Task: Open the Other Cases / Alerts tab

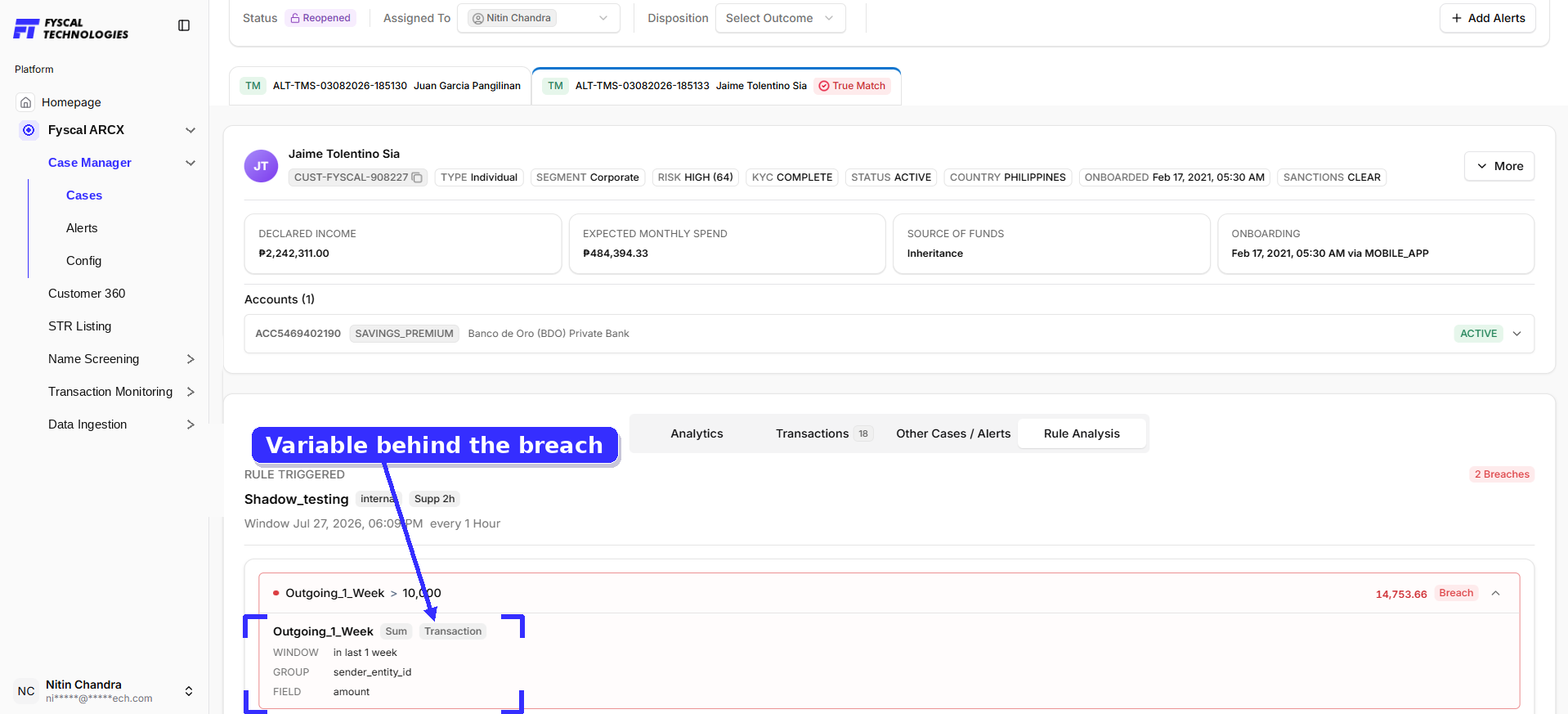Action: (953, 433)
